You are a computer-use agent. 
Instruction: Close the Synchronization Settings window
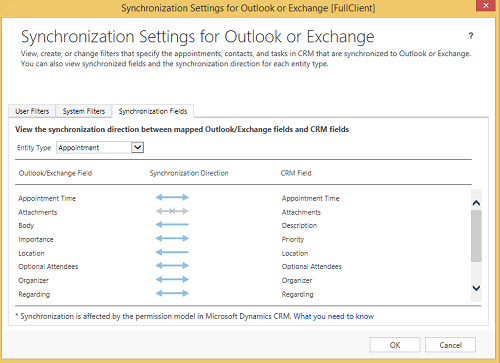[486, 6]
